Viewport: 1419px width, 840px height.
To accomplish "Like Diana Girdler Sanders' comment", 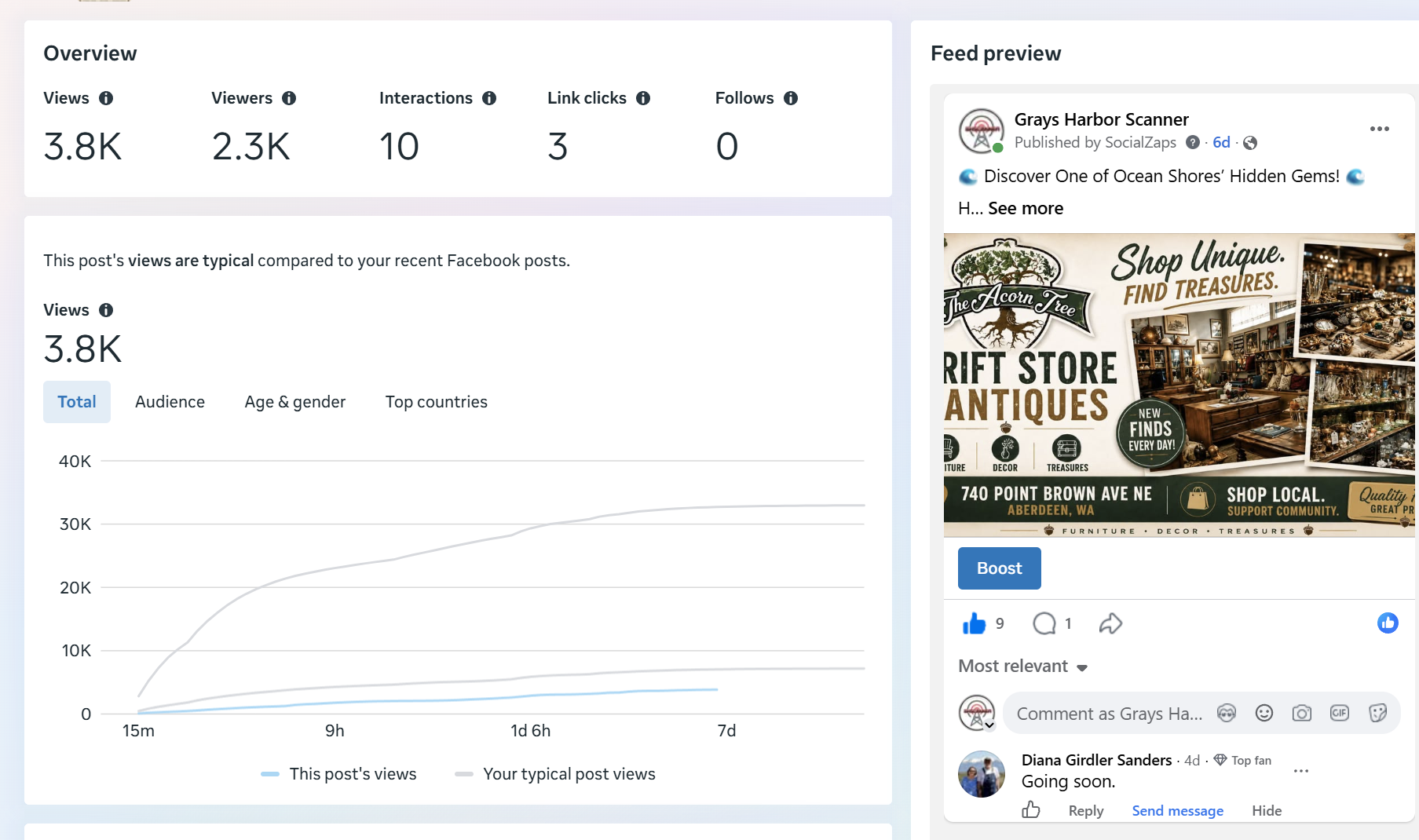I will (1031, 809).
